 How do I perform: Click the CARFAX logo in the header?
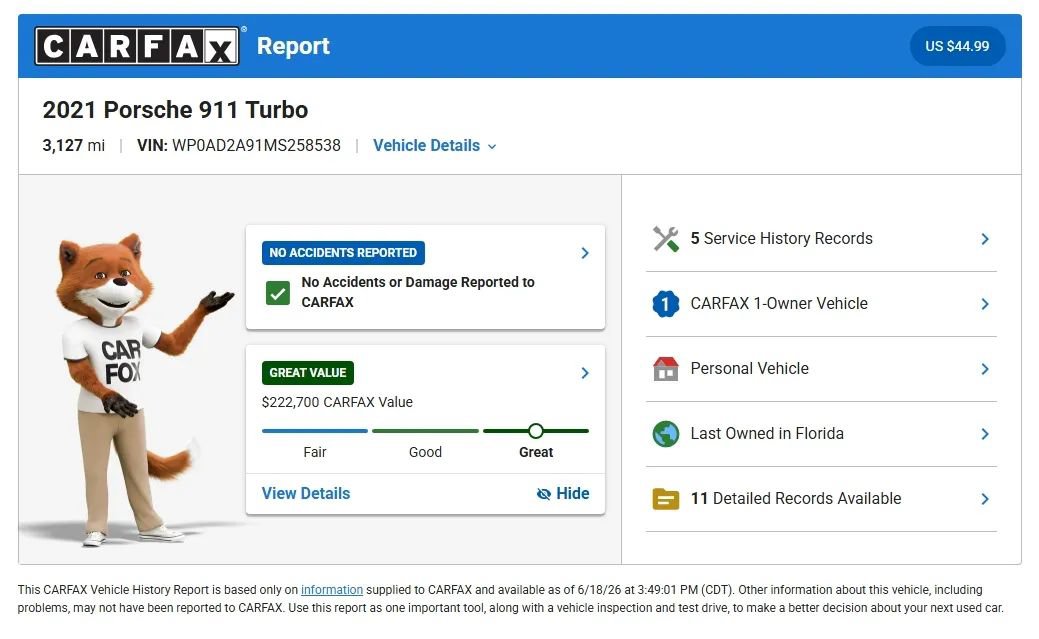pos(137,46)
